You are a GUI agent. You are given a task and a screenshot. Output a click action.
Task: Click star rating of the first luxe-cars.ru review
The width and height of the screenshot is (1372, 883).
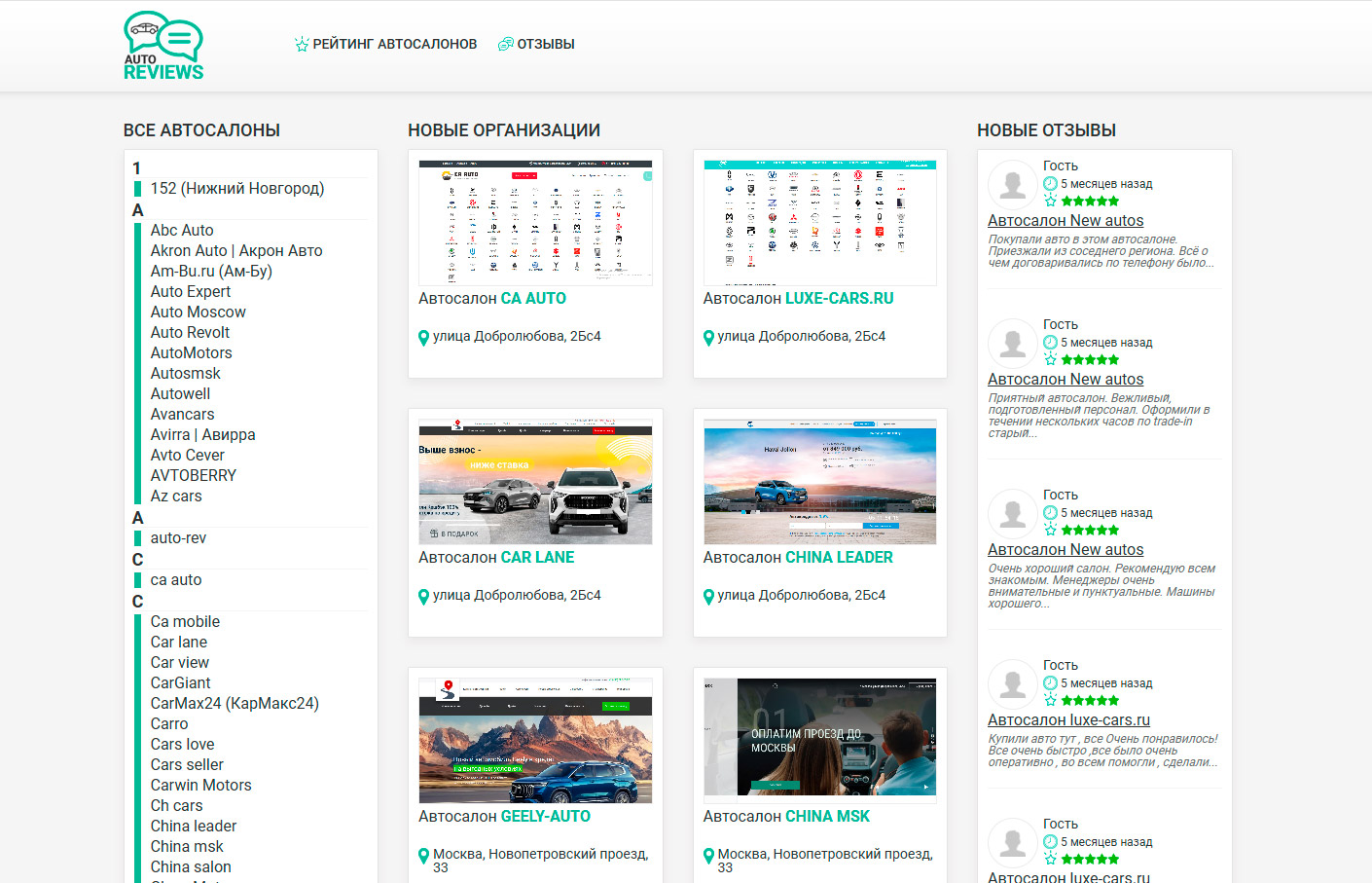click(1090, 700)
